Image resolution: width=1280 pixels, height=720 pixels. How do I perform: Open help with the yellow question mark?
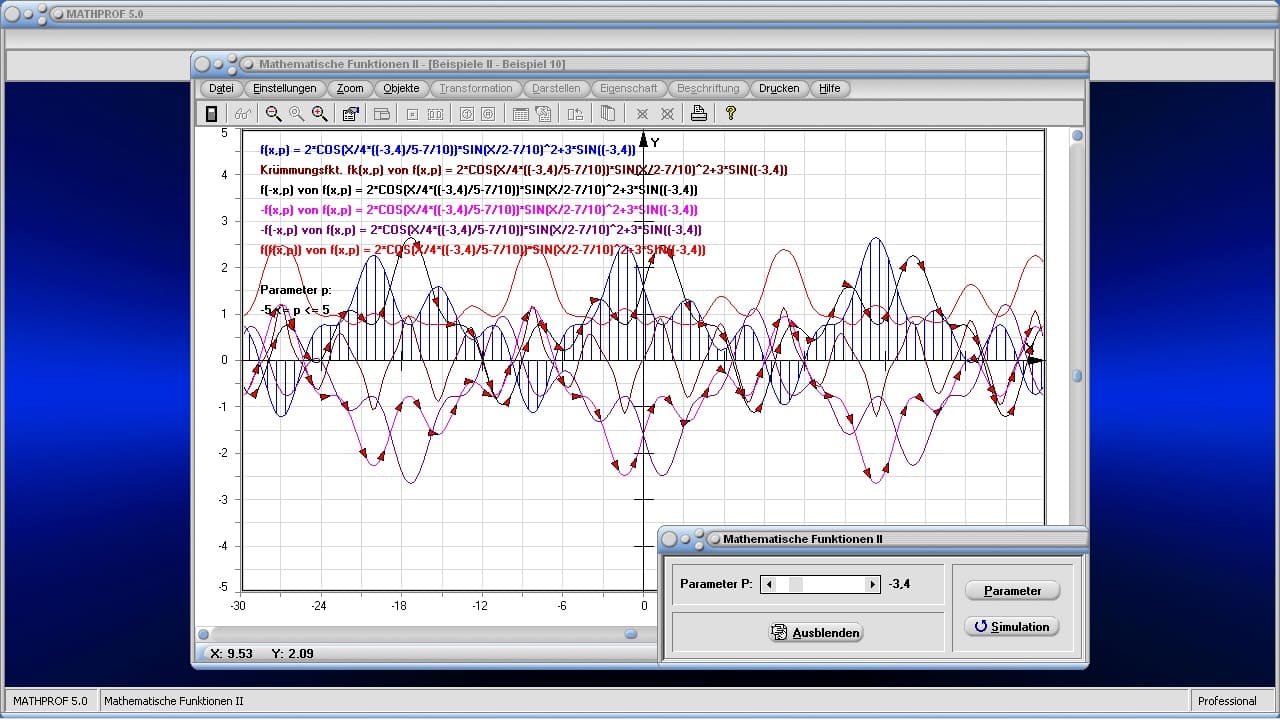[731, 114]
